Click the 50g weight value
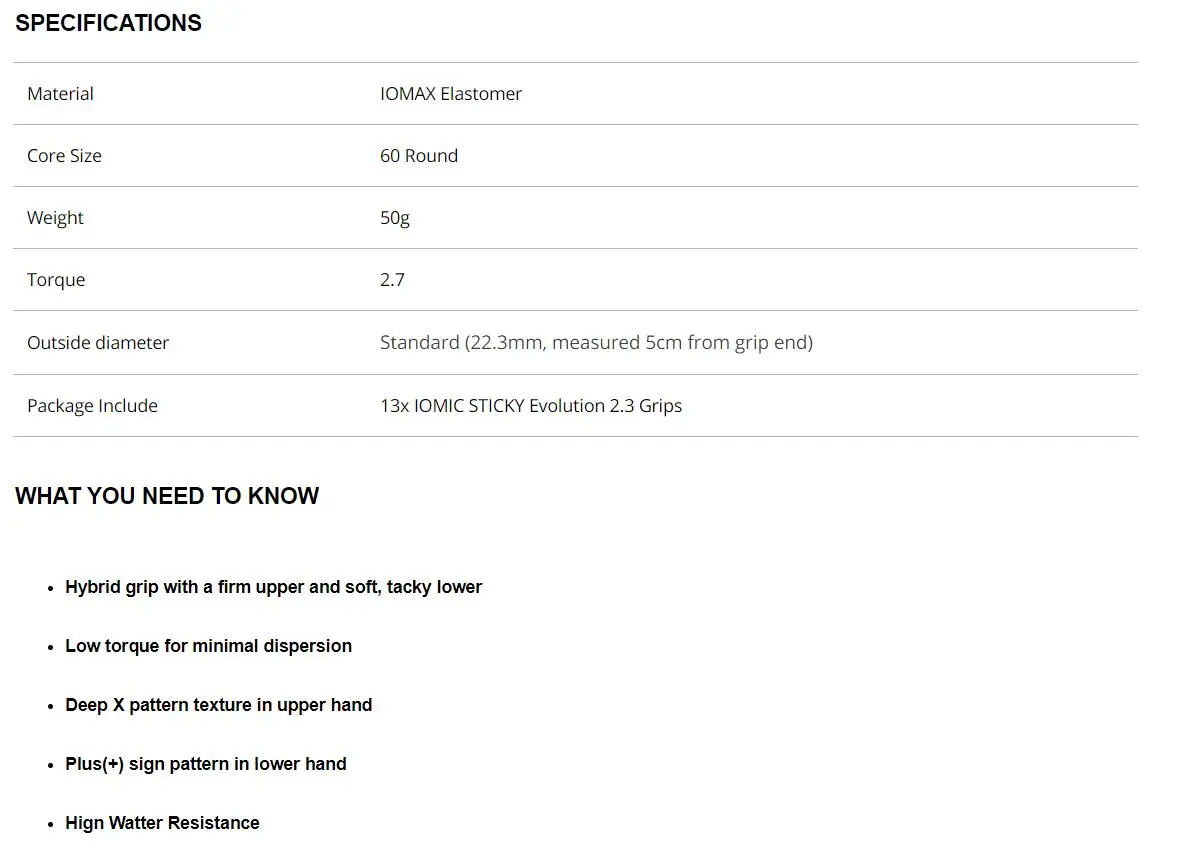1177x848 pixels. tap(394, 218)
